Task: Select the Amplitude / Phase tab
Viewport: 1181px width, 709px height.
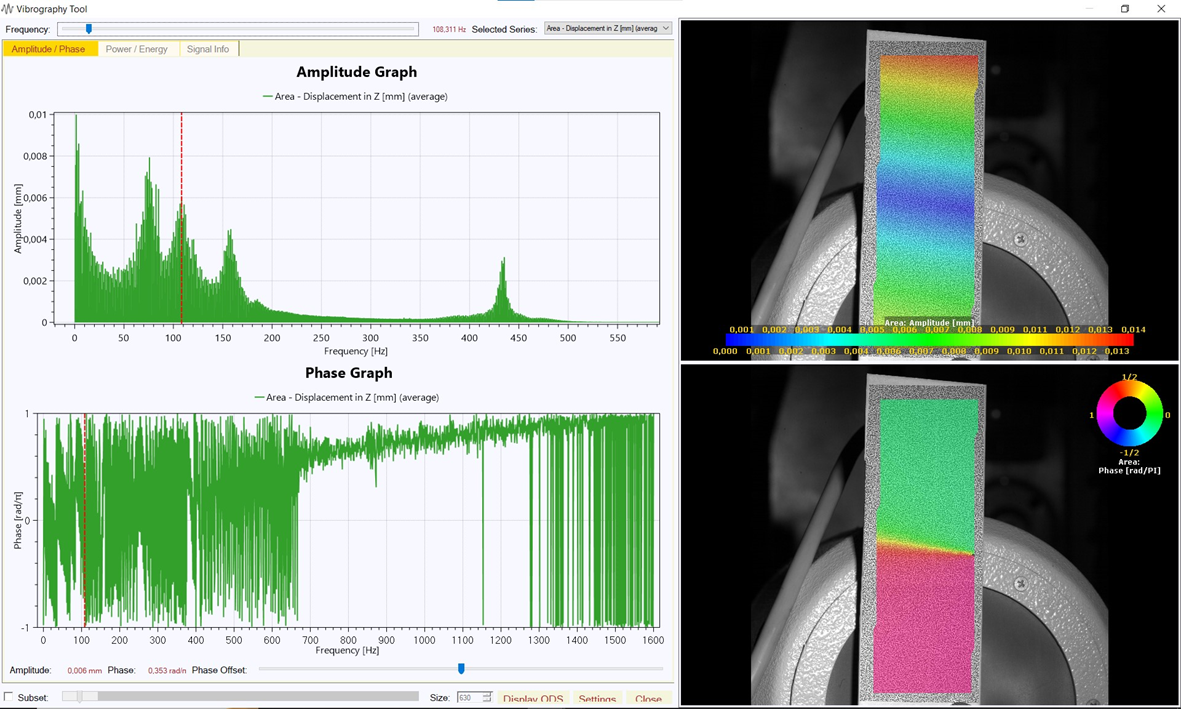Action: [x=49, y=49]
